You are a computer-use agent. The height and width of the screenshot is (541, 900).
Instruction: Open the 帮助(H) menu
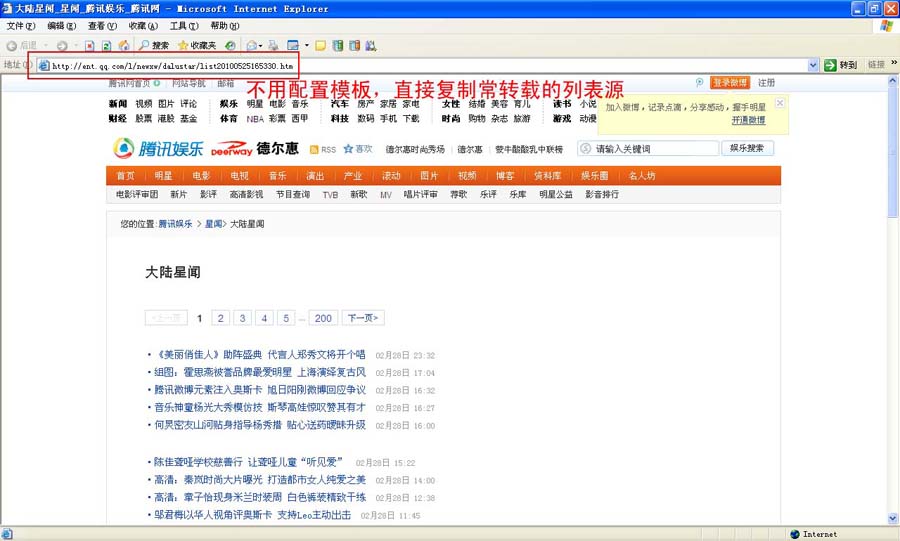coord(224,26)
